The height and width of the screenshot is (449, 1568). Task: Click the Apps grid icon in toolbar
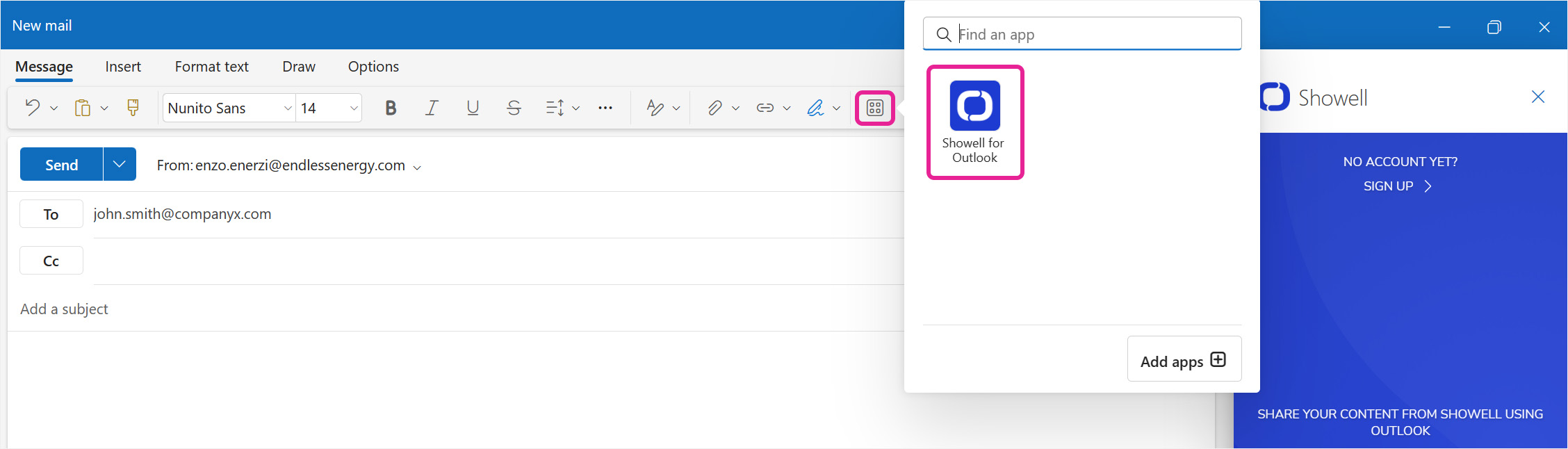pos(875,108)
